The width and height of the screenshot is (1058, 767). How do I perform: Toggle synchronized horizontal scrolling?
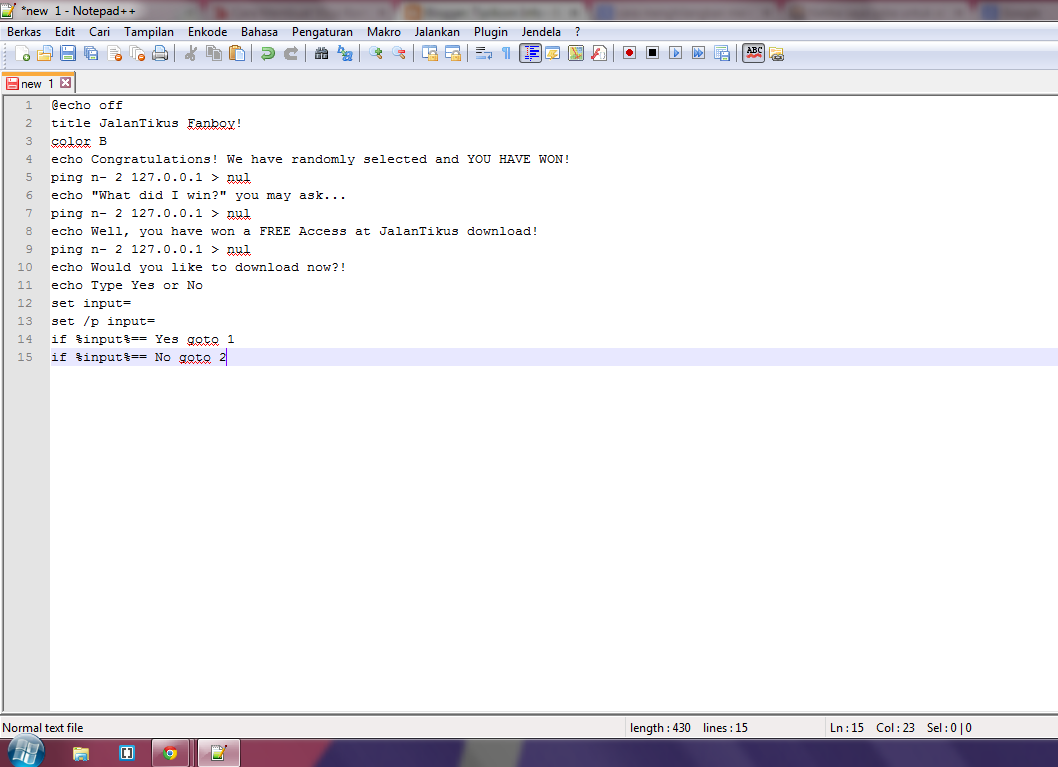pyautogui.click(x=453, y=53)
